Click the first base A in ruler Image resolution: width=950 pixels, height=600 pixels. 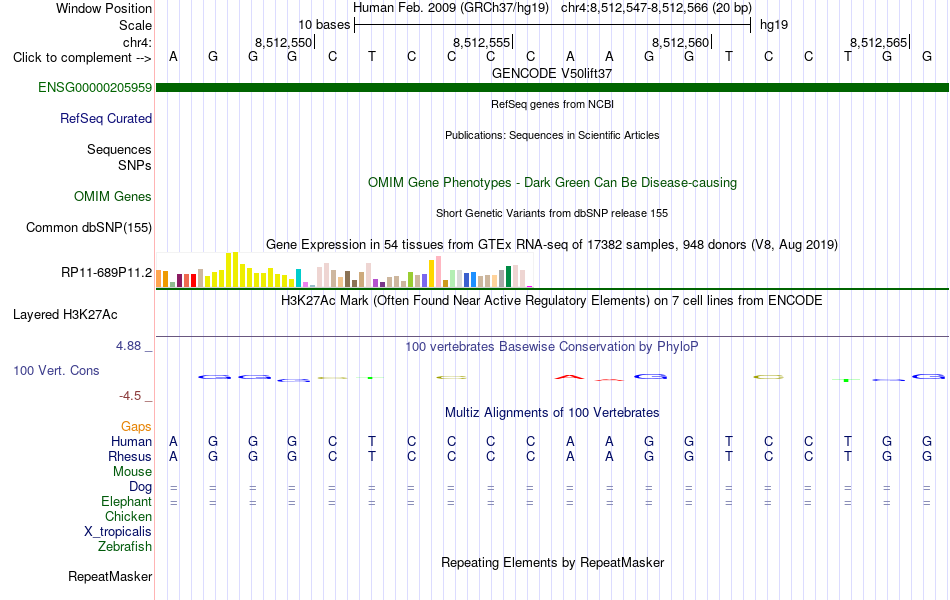[x=173, y=56]
